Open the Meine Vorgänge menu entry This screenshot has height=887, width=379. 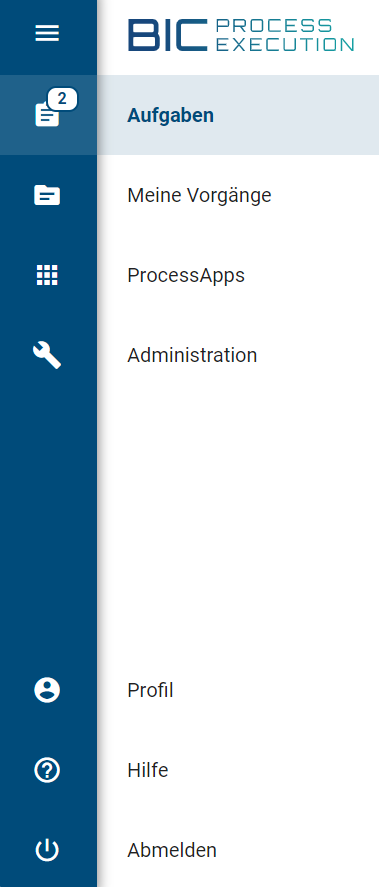[199, 196]
